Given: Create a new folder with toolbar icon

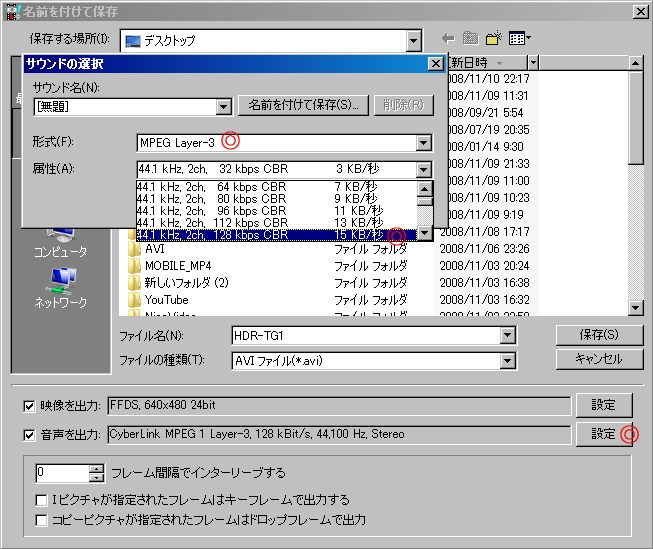Looking at the screenshot, I should point(494,38).
